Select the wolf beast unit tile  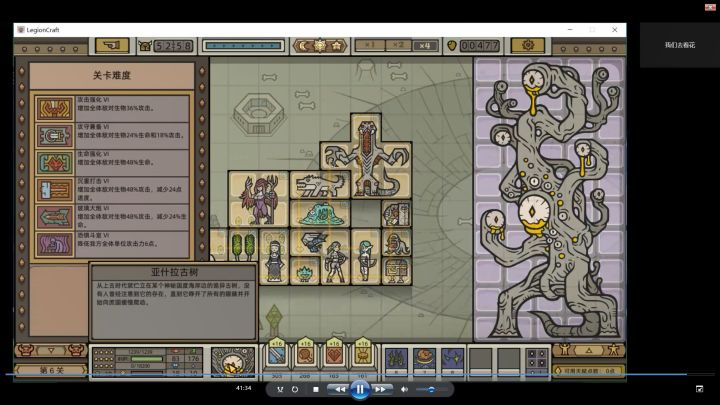tap(320, 185)
